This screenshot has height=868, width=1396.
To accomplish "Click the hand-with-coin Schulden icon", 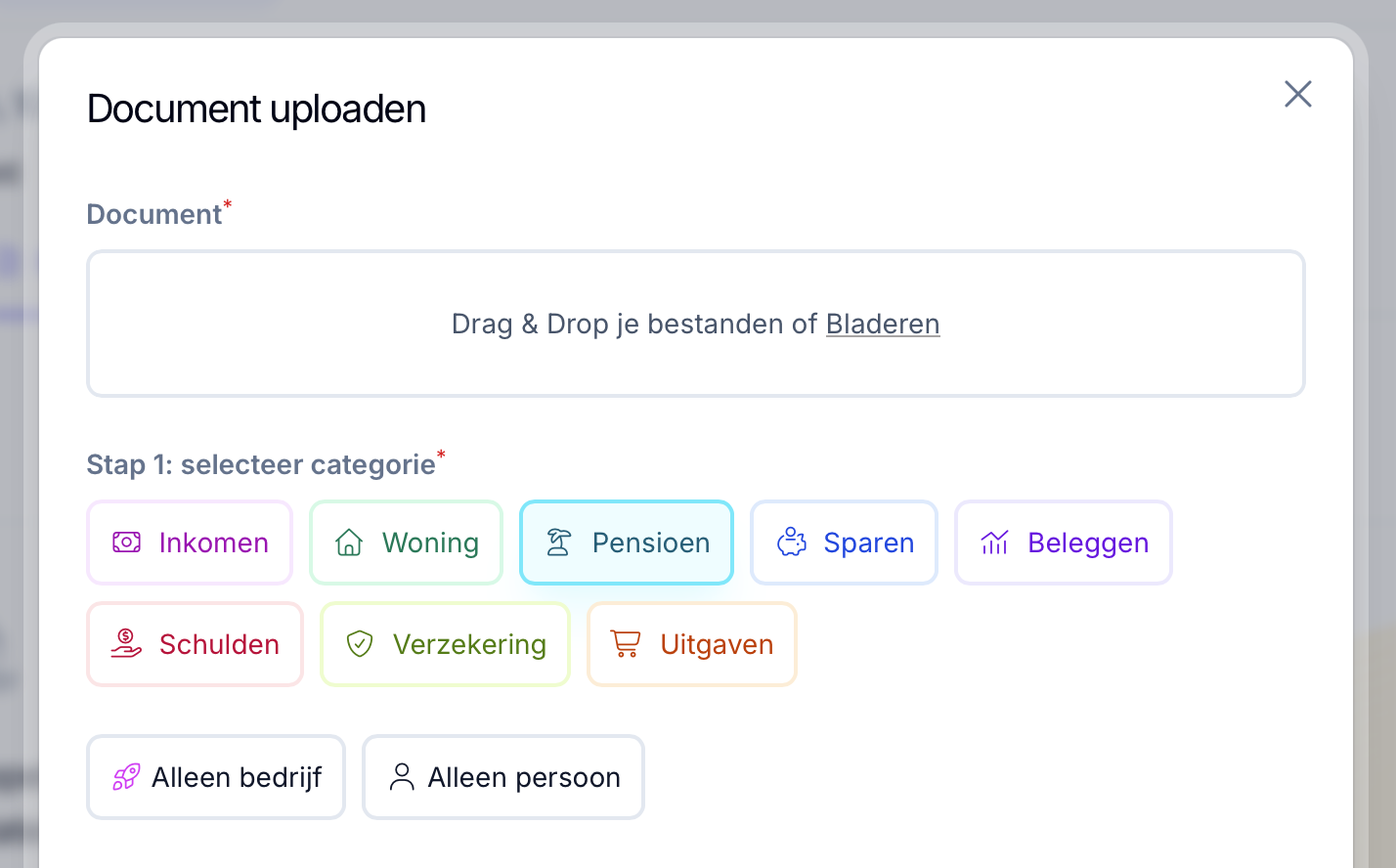I will pyautogui.click(x=126, y=644).
